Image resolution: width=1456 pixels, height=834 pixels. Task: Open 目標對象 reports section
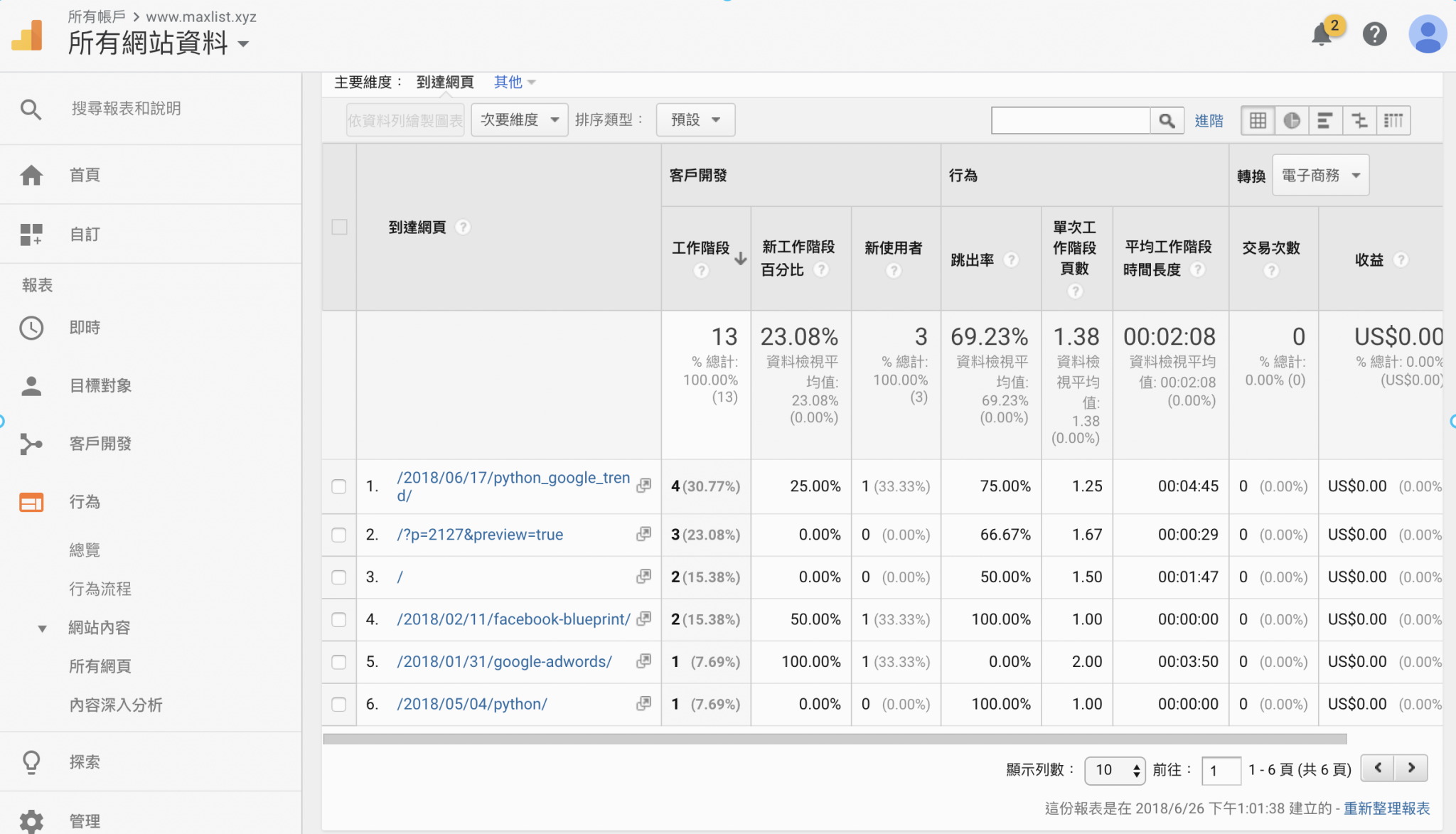(x=100, y=386)
